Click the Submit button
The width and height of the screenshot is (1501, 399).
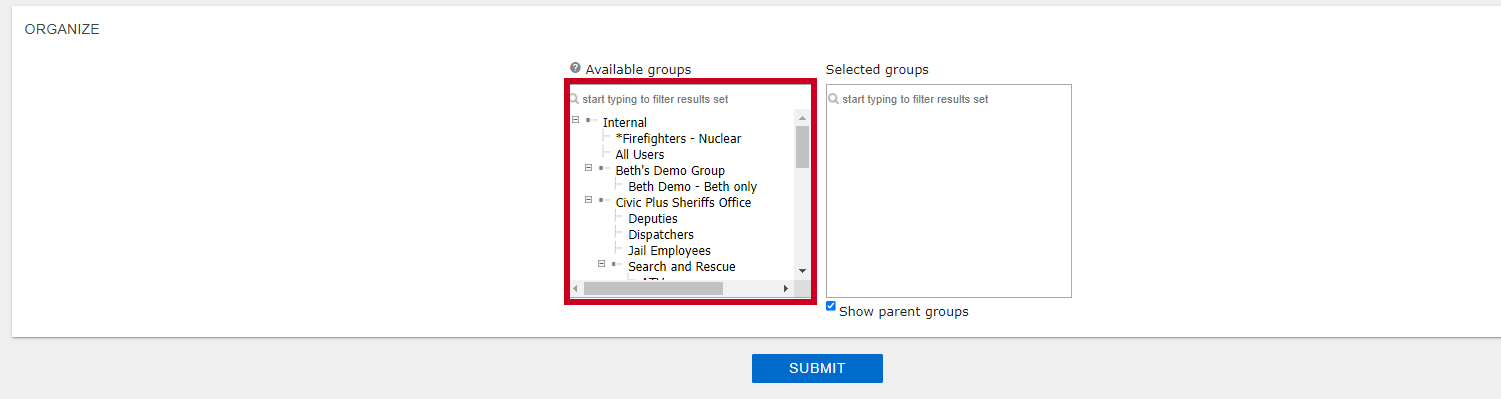tap(817, 368)
